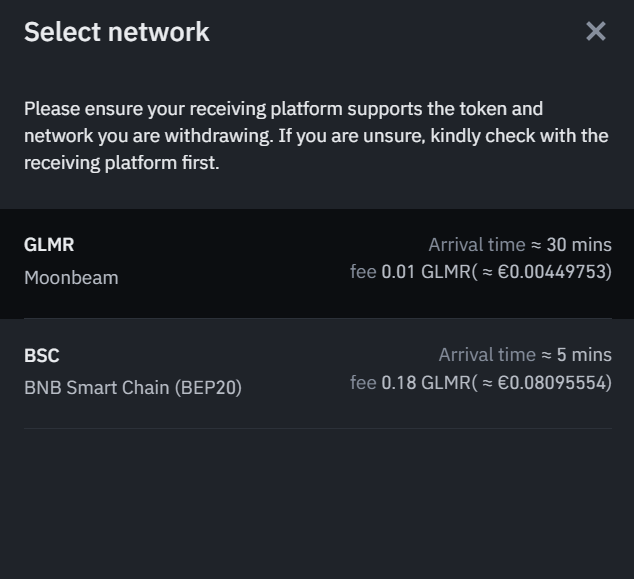Click the €0.08095554 fee estimate
This screenshot has height=579, width=634.
[x=551, y=382]
